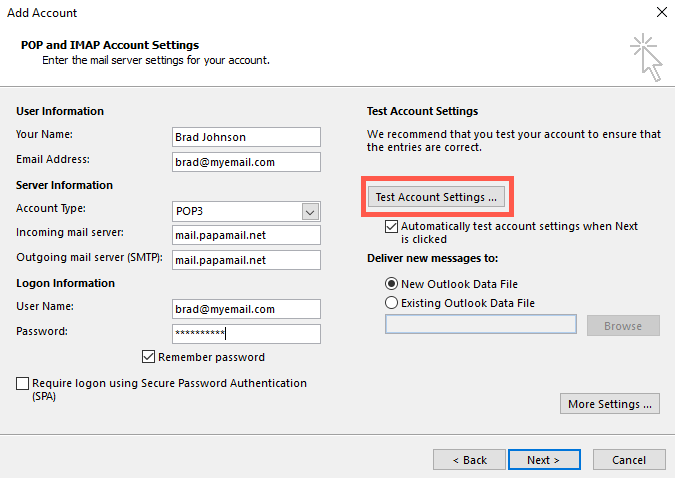Cancel the Add Account wizard
Image resolution: width=675 pixels, height=478 pixels.
tap(629, 459)
